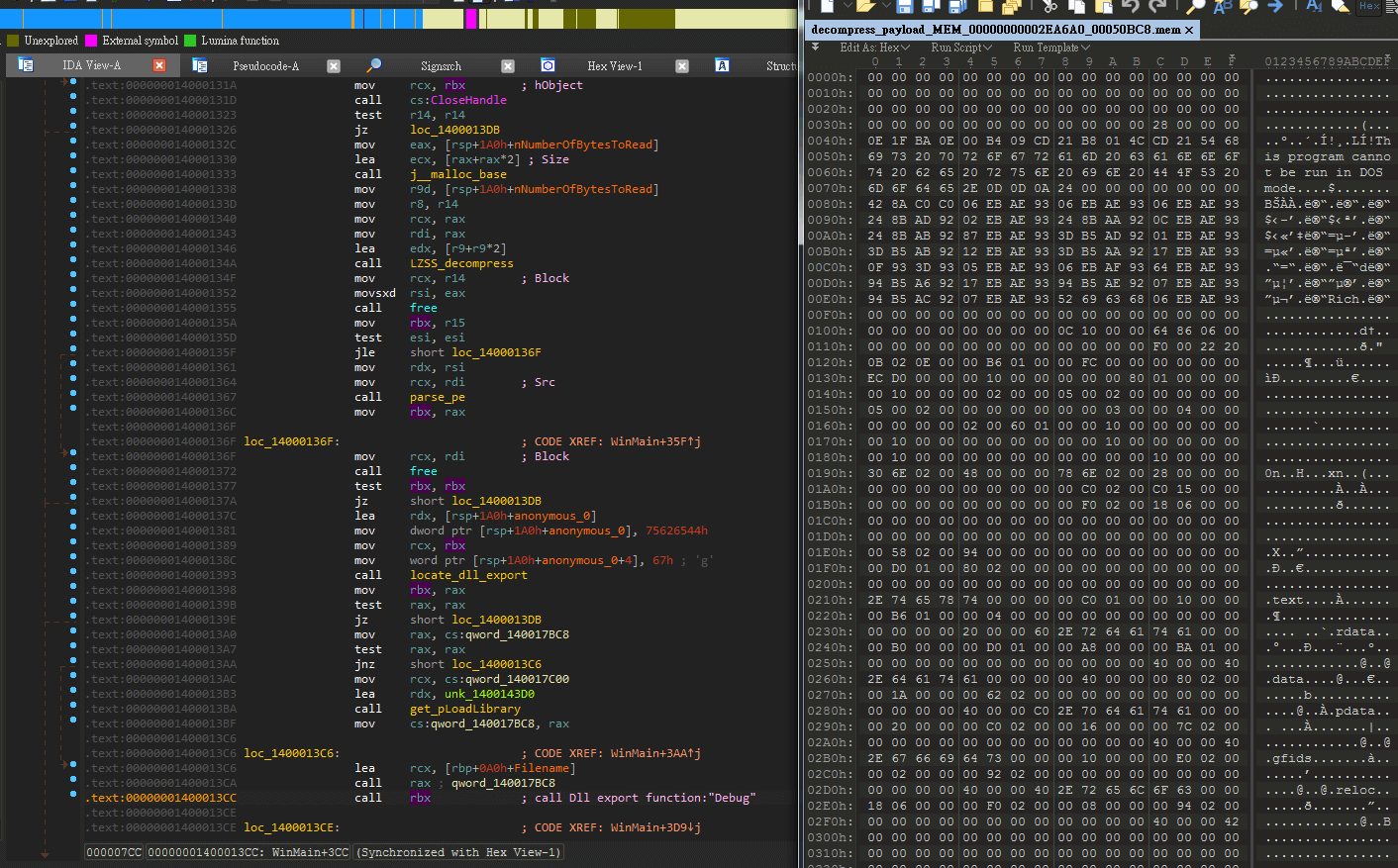The image size is (1398, 868).
Task: Follow the j__malloc_base call reference
Action: (x=458, y=174)
